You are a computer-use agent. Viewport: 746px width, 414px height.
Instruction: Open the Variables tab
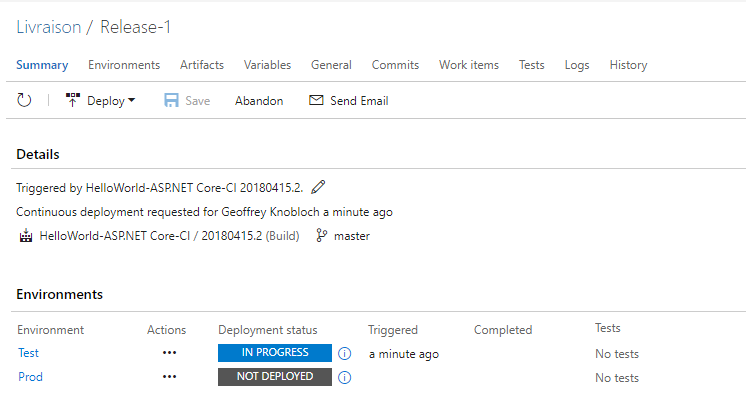[x=267, y=65]
